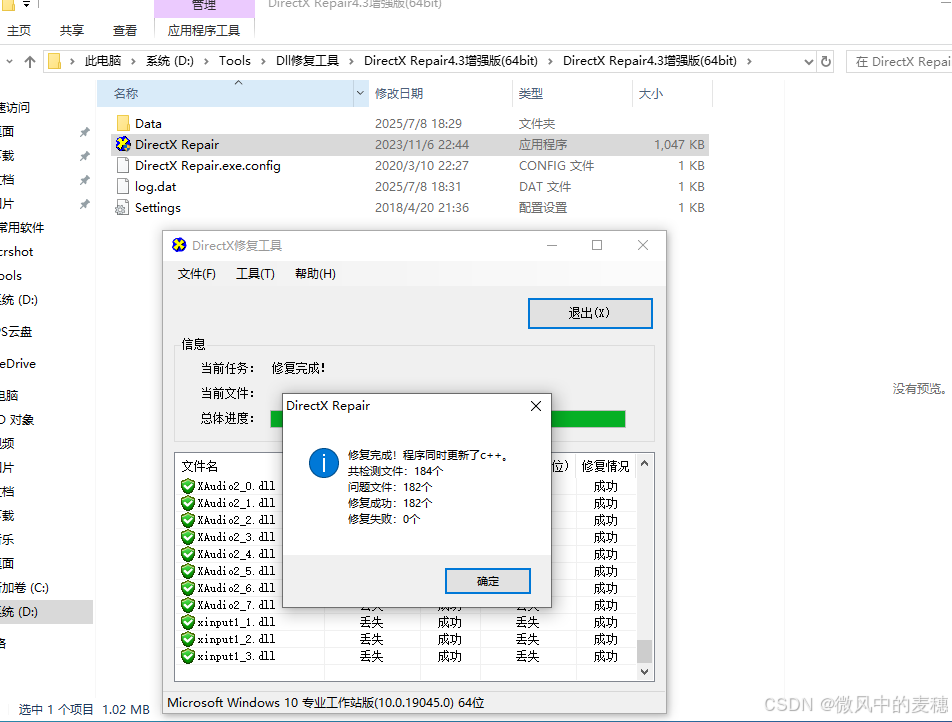
Task: Click the 修复情况 column header in results list
Action: (x=605, y=466)
